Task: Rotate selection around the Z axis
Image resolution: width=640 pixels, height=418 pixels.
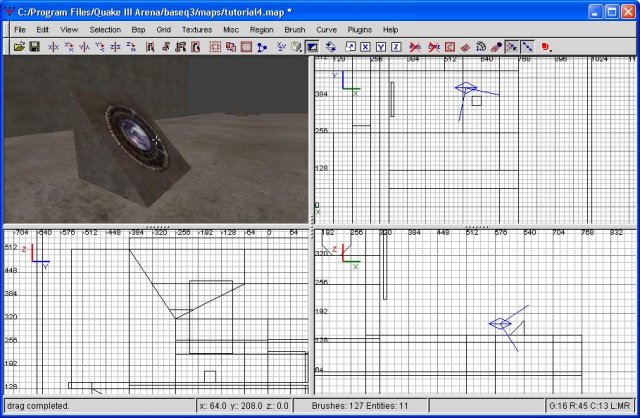Action: coord(131,47)
